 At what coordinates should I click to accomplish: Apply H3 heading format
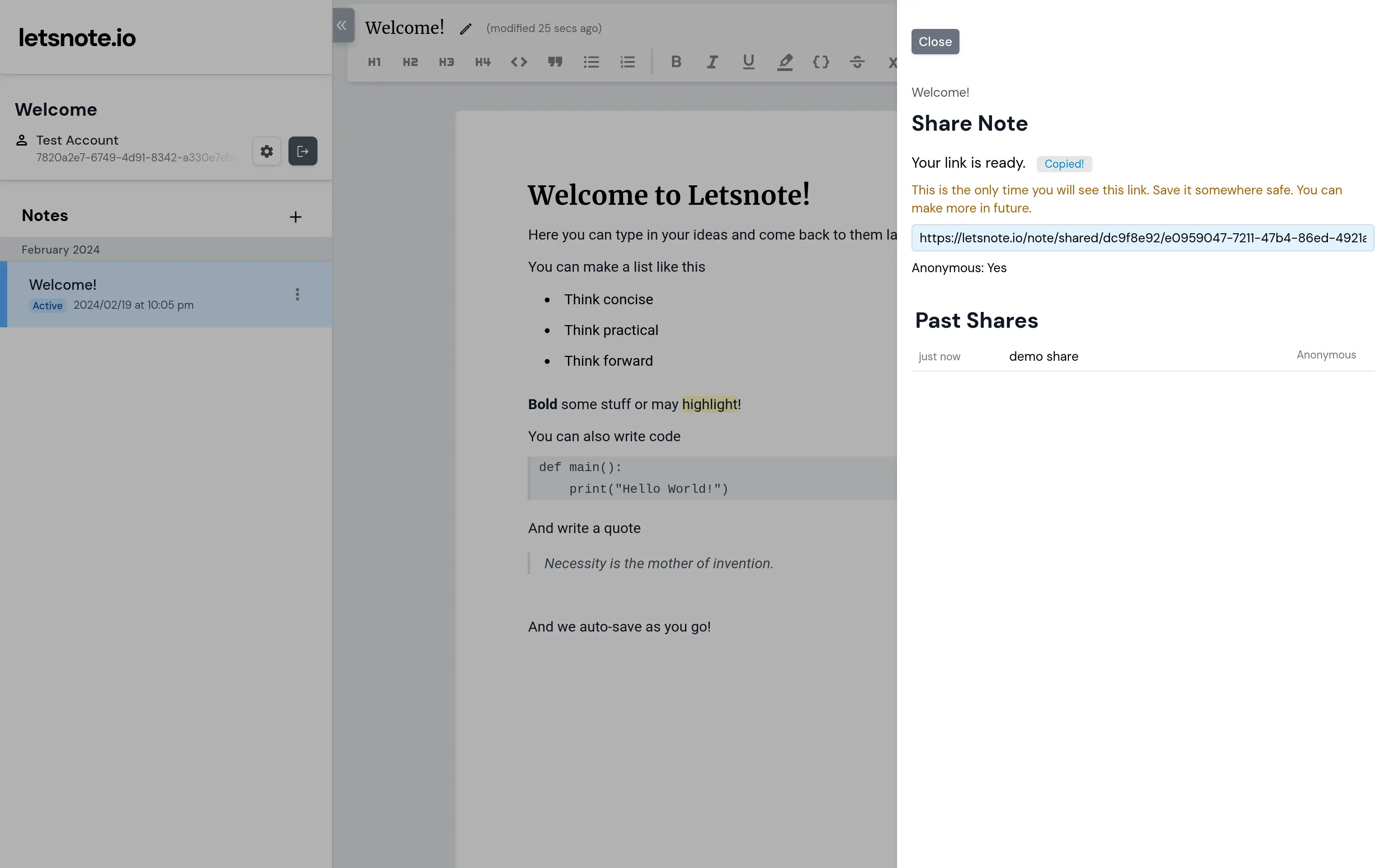(446, 62)
